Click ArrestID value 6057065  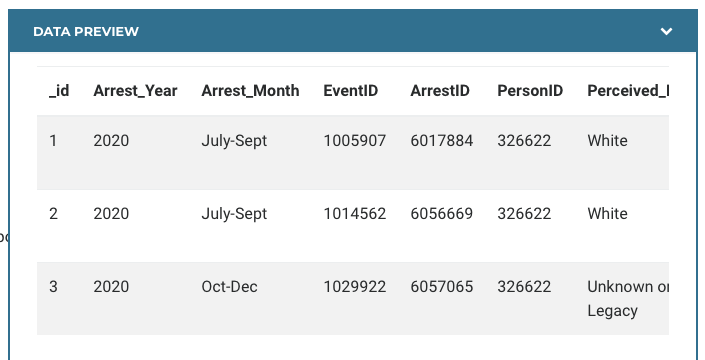tap(442, 287)
